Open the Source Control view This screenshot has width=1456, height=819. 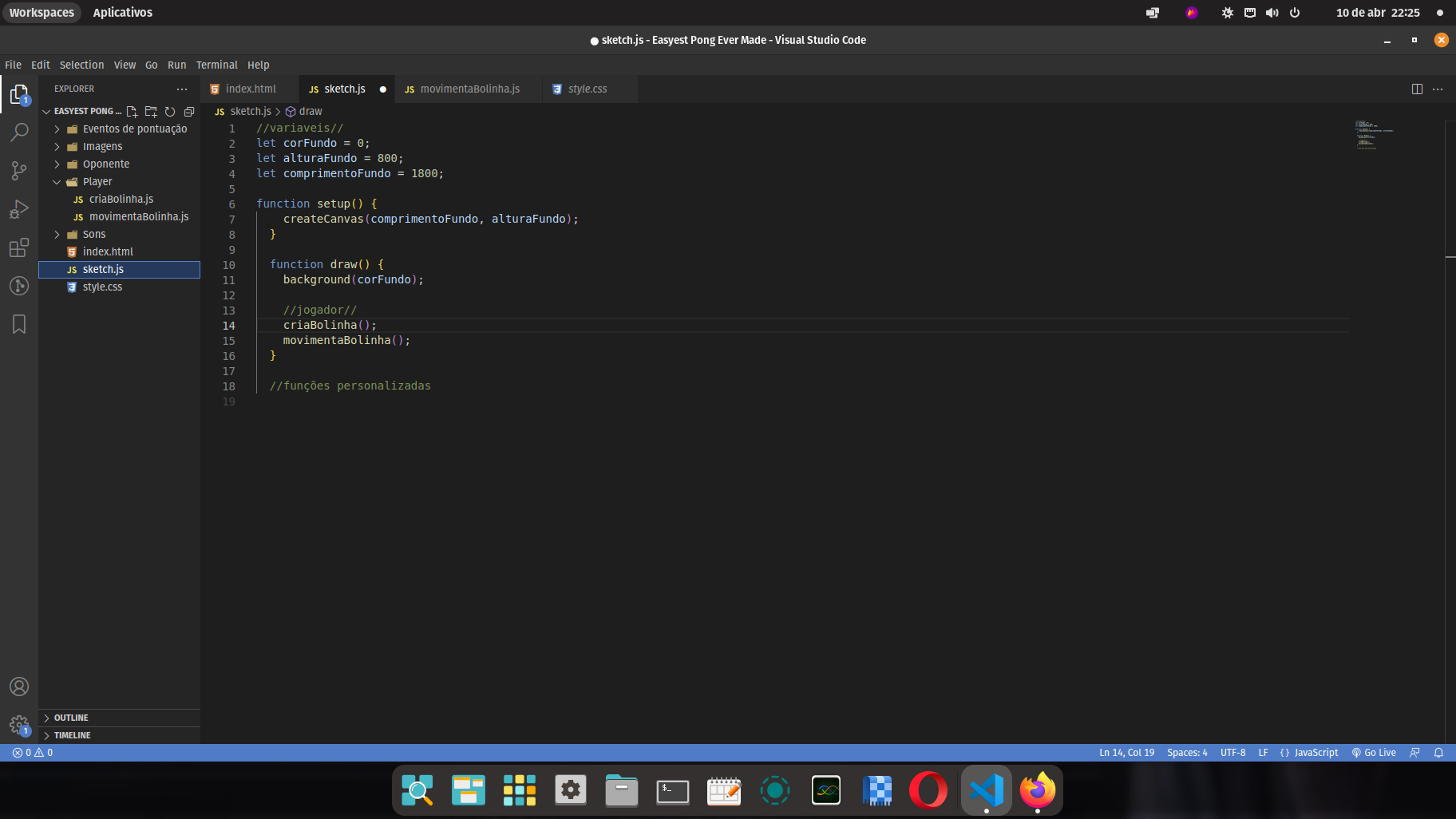point(19,170)
